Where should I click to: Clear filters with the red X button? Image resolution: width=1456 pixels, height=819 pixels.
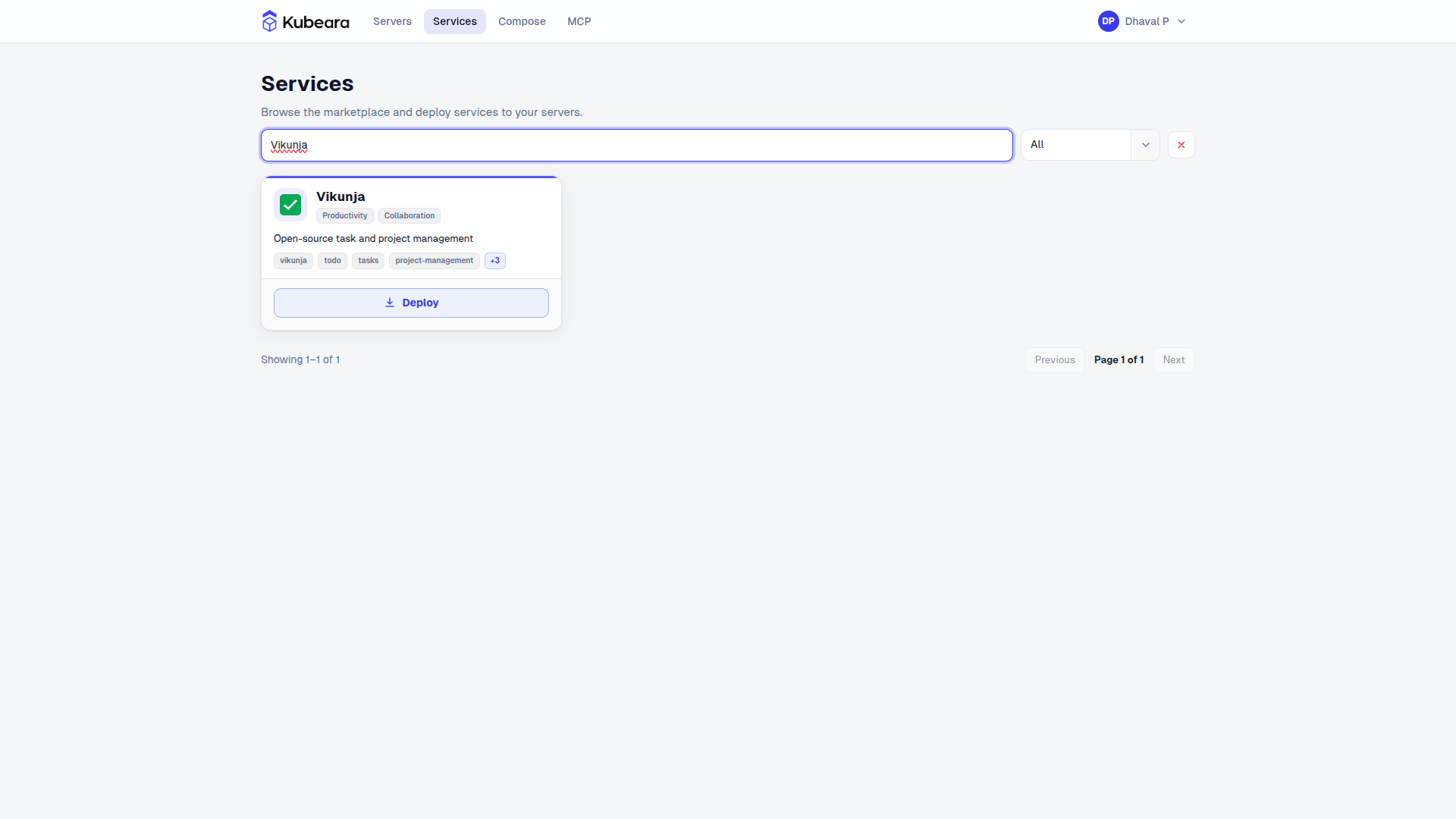coord(1181,145)
